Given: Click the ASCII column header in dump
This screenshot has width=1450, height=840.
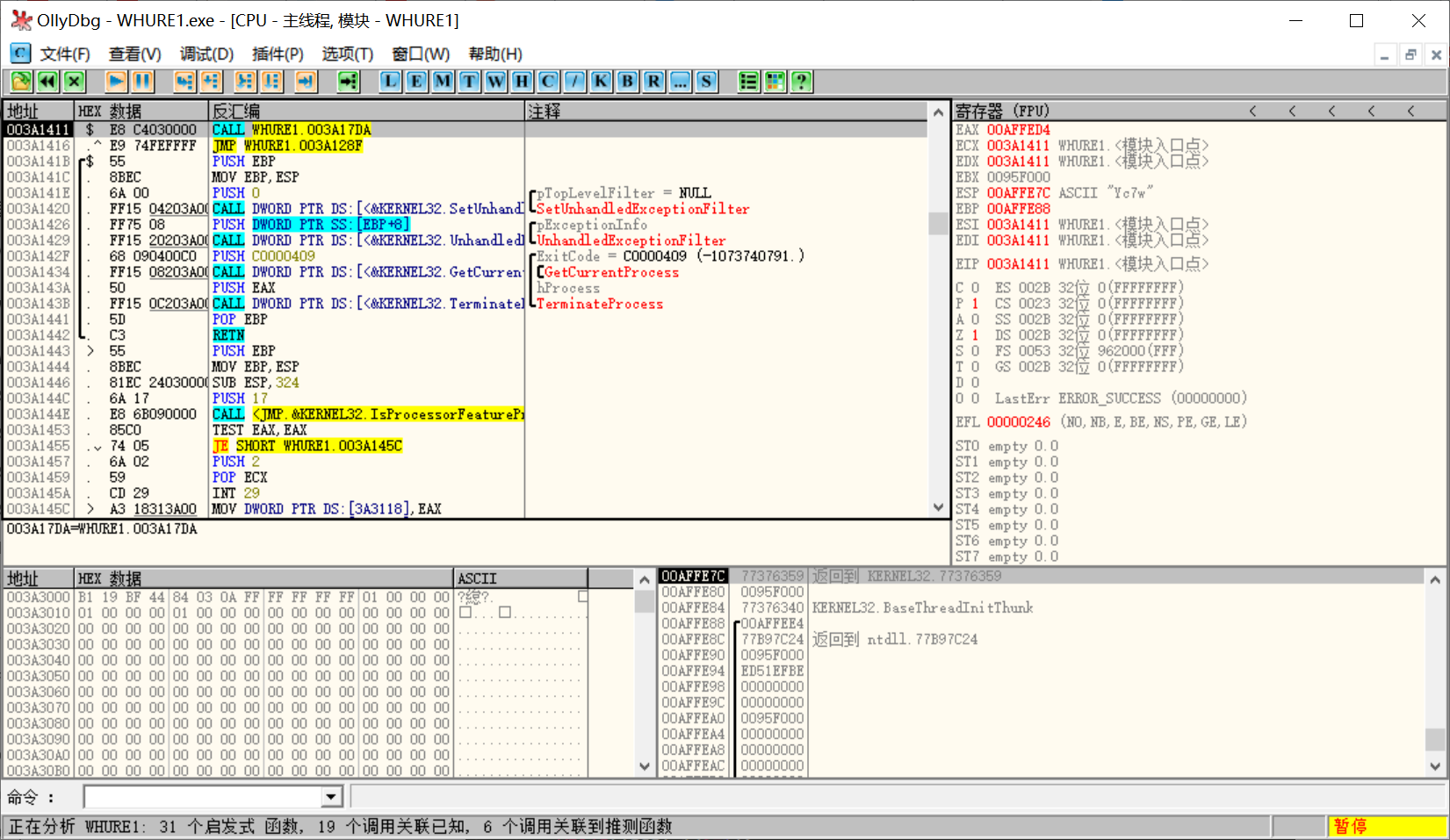Looking at the screenshot, I should 521,578.
